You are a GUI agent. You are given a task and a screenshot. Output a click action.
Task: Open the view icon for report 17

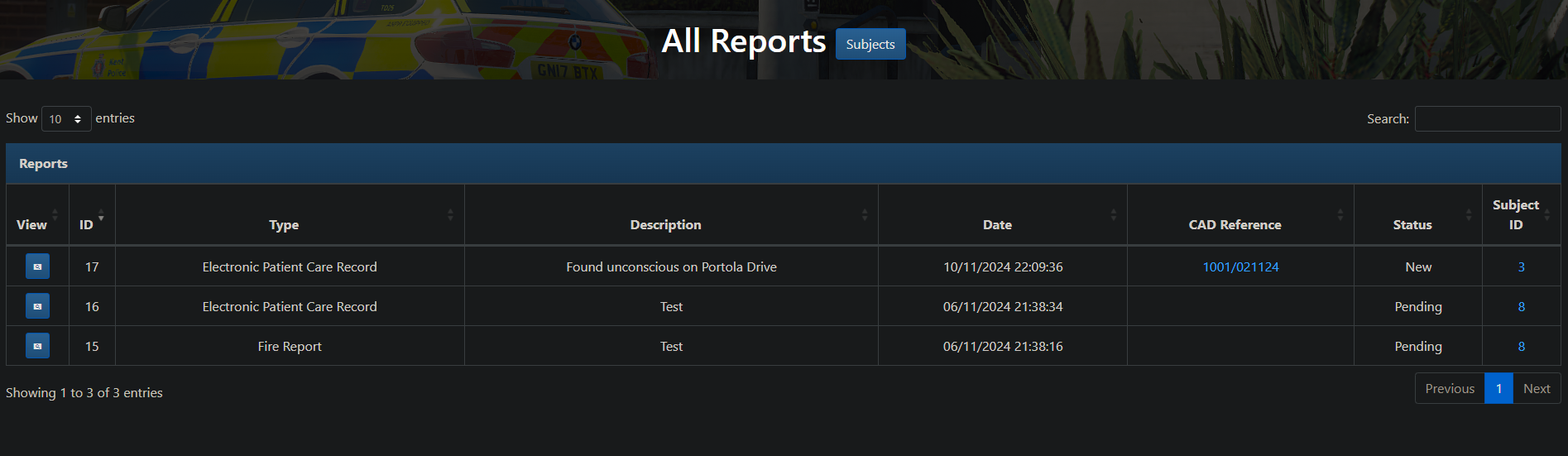click(37, 266)
